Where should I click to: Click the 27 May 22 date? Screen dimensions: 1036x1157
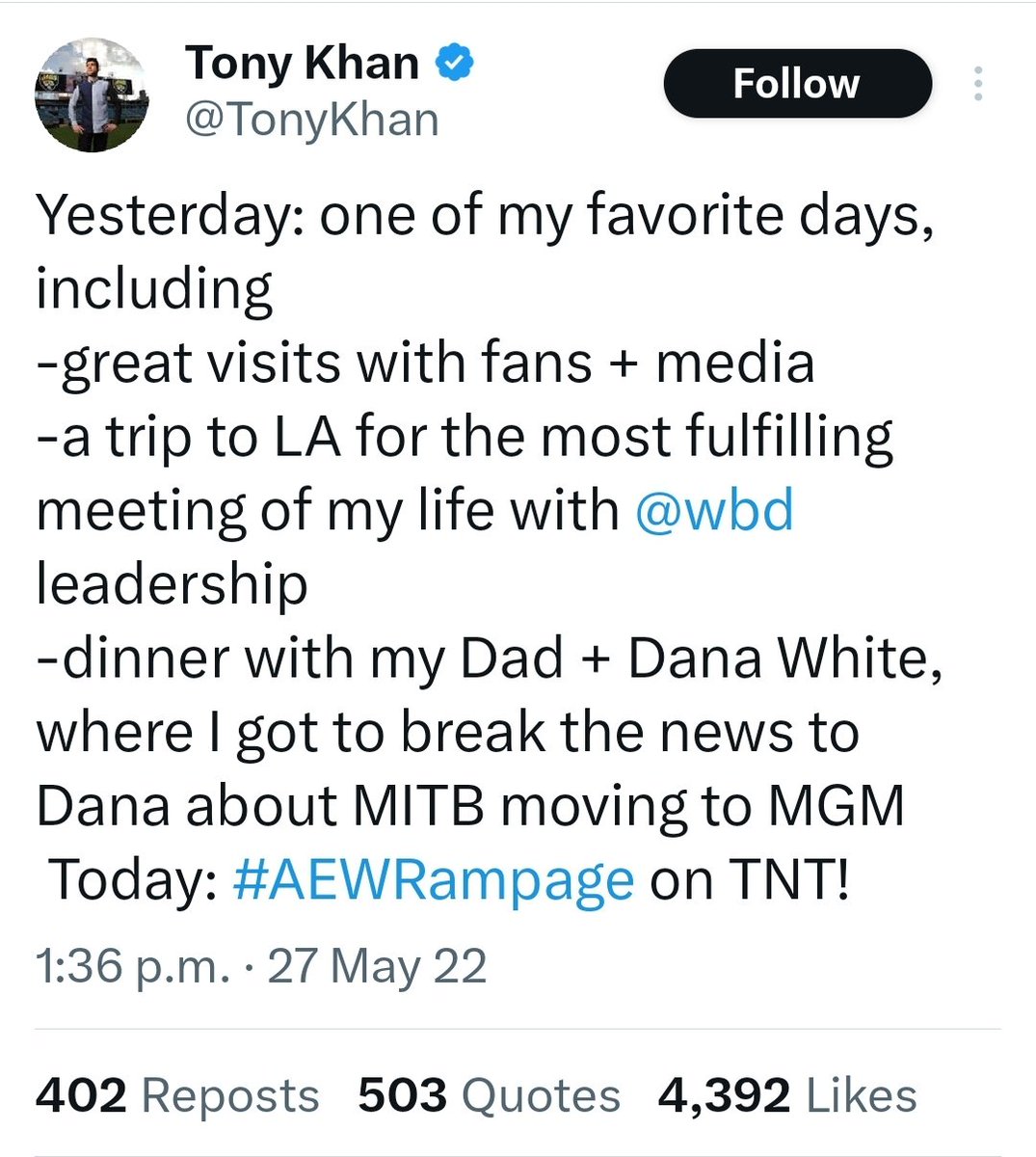[x=377, y=966]
